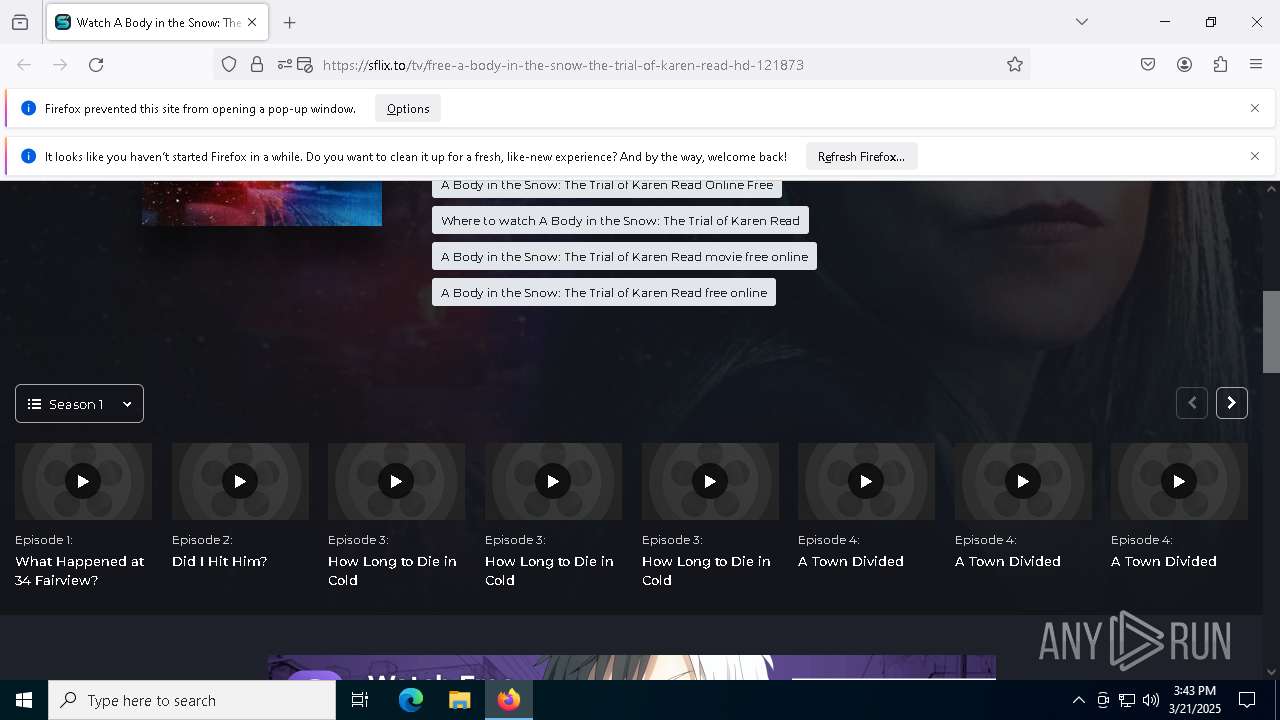Launch Microsoft Edge from taskbar
The height and width of the screenshot is (720, 1280).
coord(411,700)
